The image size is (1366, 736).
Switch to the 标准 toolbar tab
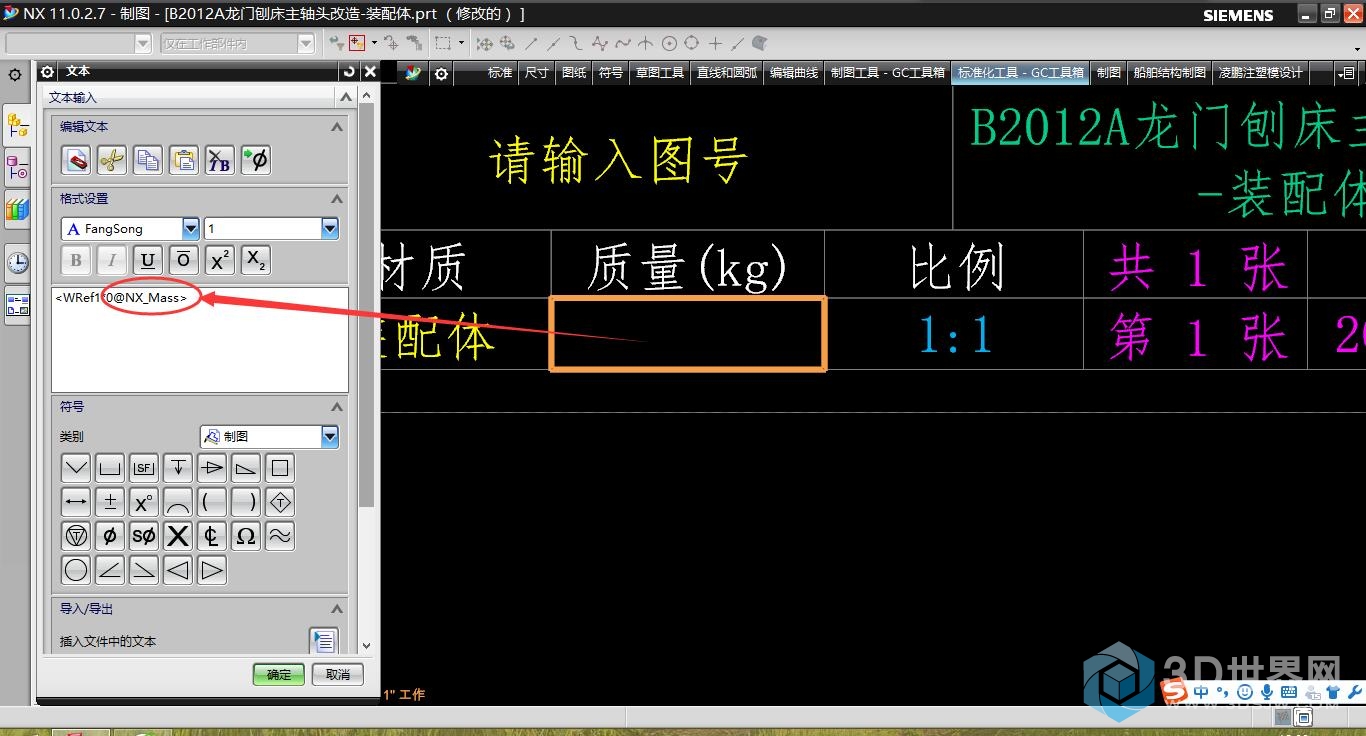pos(500,73)
